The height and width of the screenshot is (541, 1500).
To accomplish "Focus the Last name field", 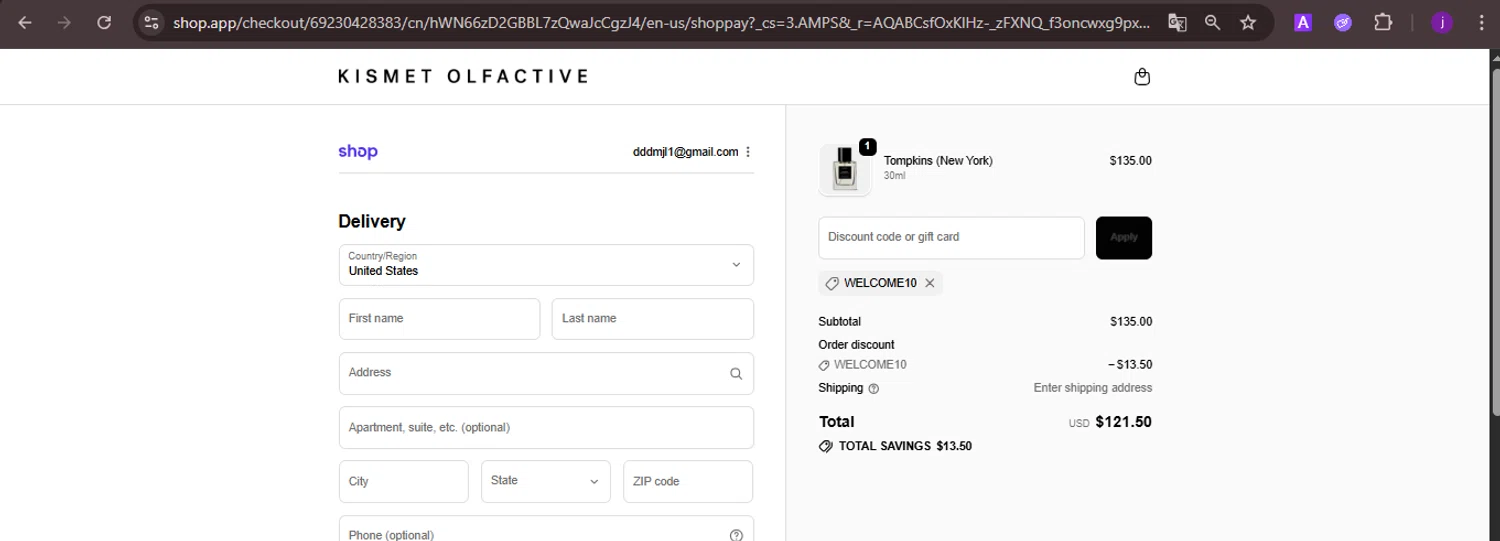I will tap(653, 319).
